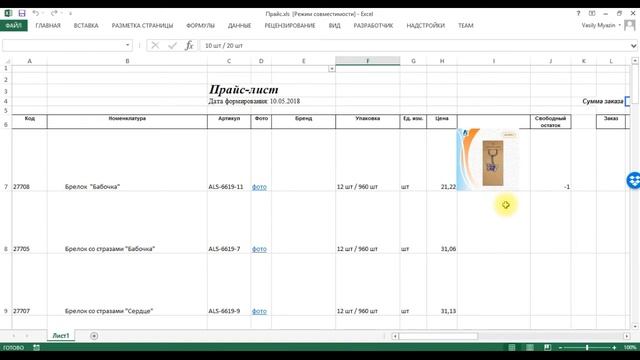Open the РАЗРАБОТЧИК tab
Image resolution: width=640 pixels, height=360 pixels.
(x=373, y=25)
